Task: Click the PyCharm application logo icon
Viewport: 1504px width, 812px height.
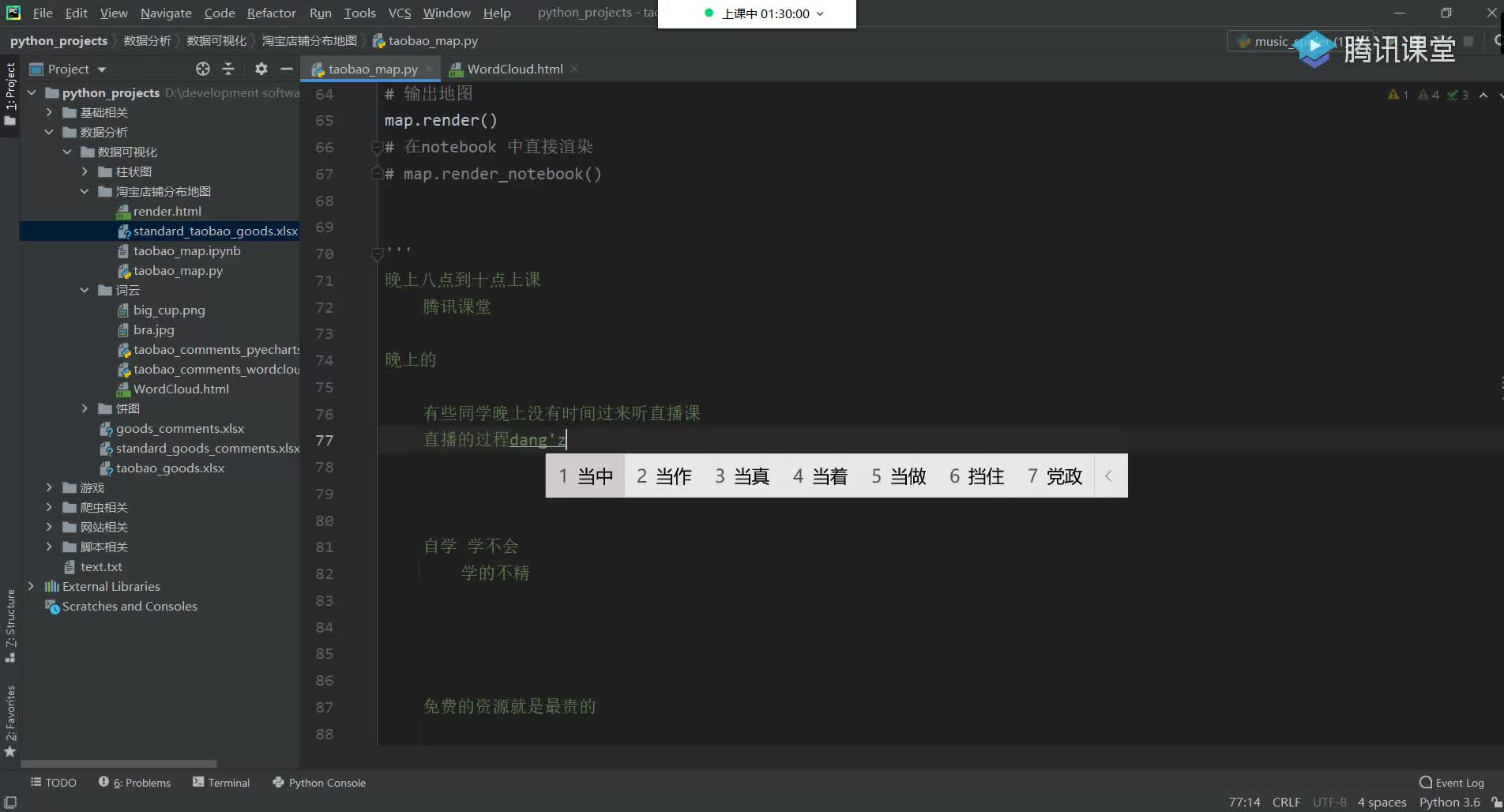Action: click(x=13, y=13)
